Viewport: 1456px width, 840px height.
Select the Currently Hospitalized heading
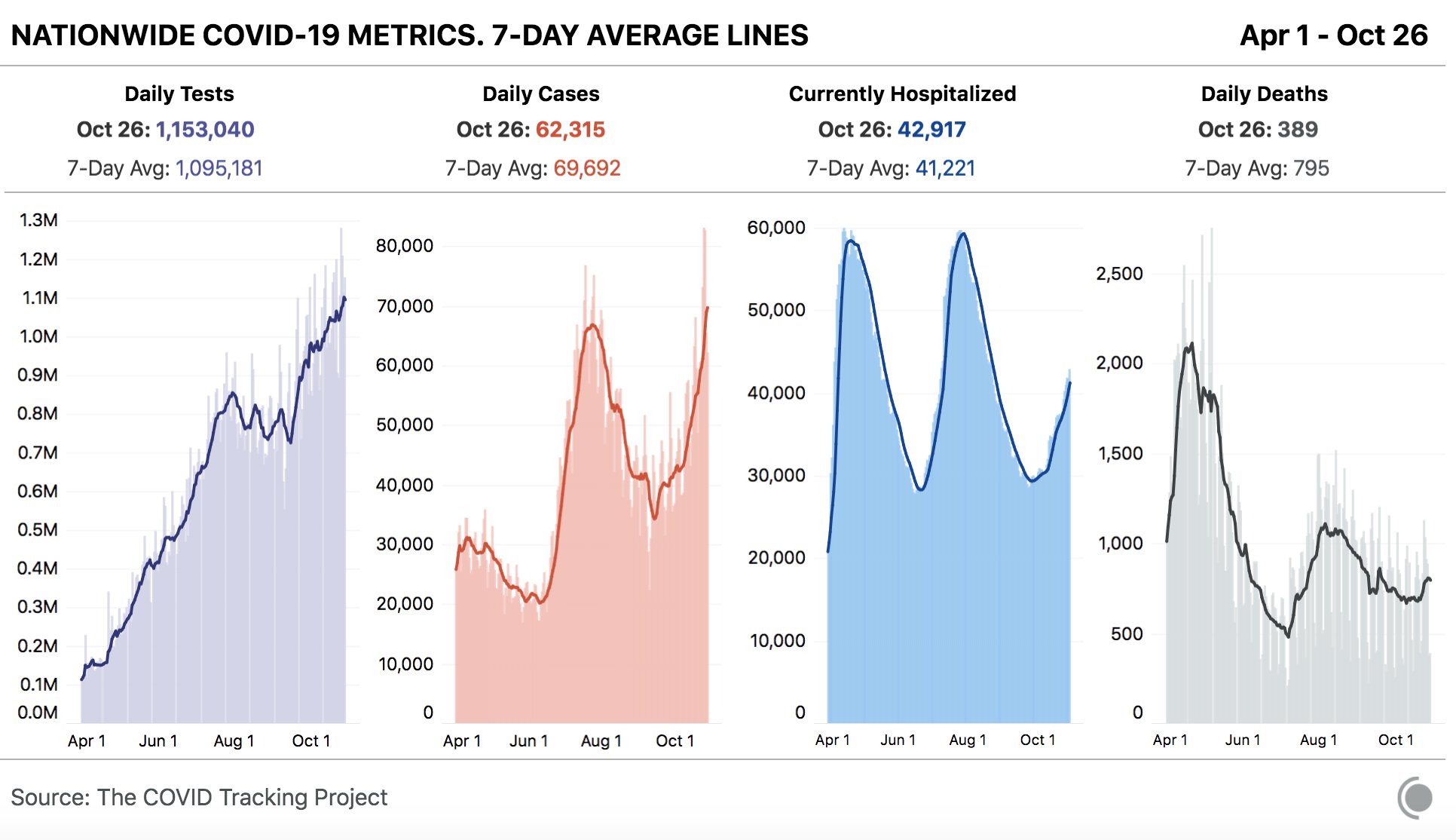click(902, 94)
